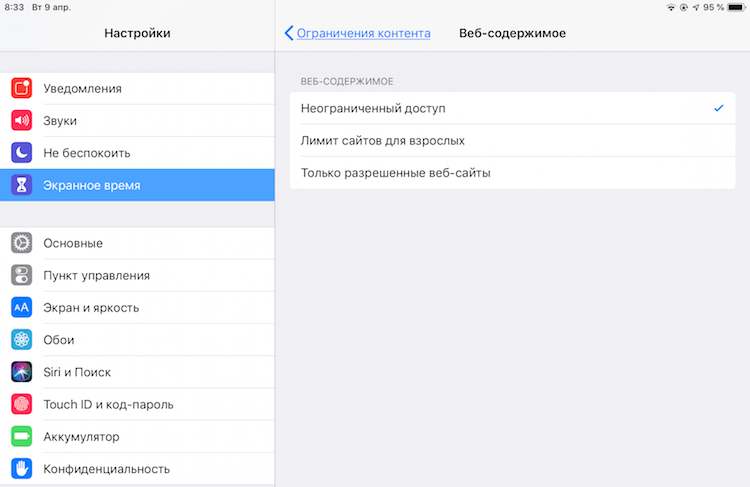
Task: Select Только разрешенные веб-сайты option
Action: pos(512,173)
